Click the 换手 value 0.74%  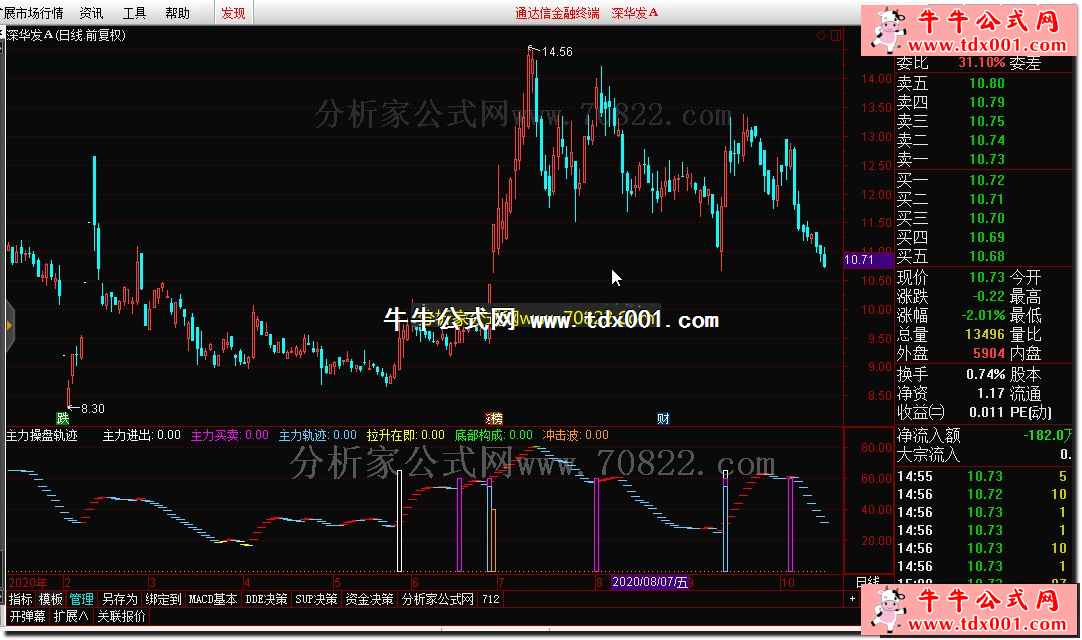point(985,375)
